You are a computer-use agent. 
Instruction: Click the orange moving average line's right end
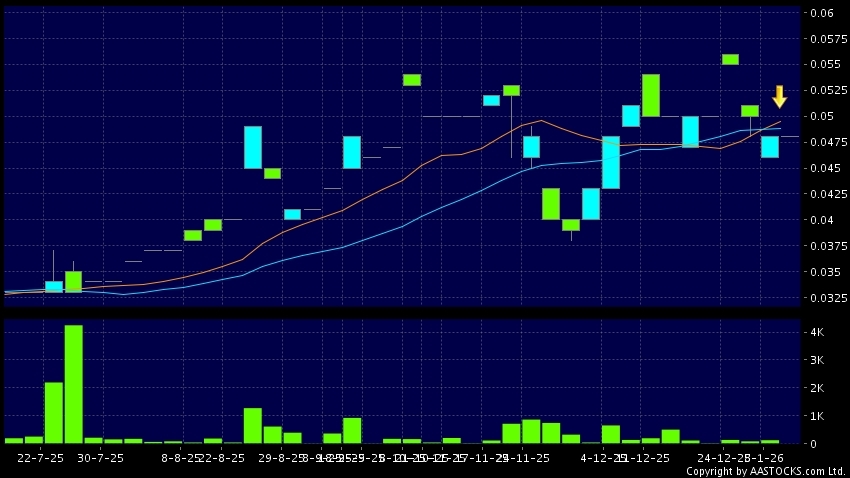tap(780, 122)
